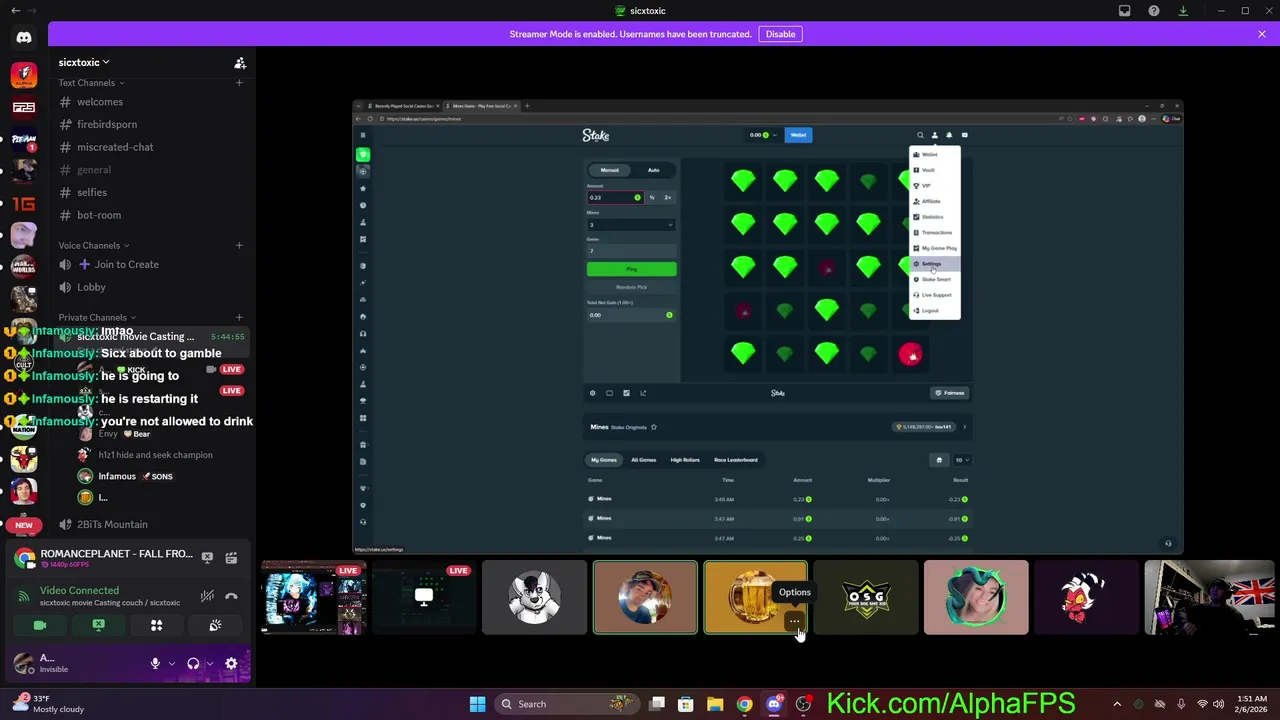Click Live Support in Stake menu
Screen dimensions: 1280x720
click(x=935, y=295)
